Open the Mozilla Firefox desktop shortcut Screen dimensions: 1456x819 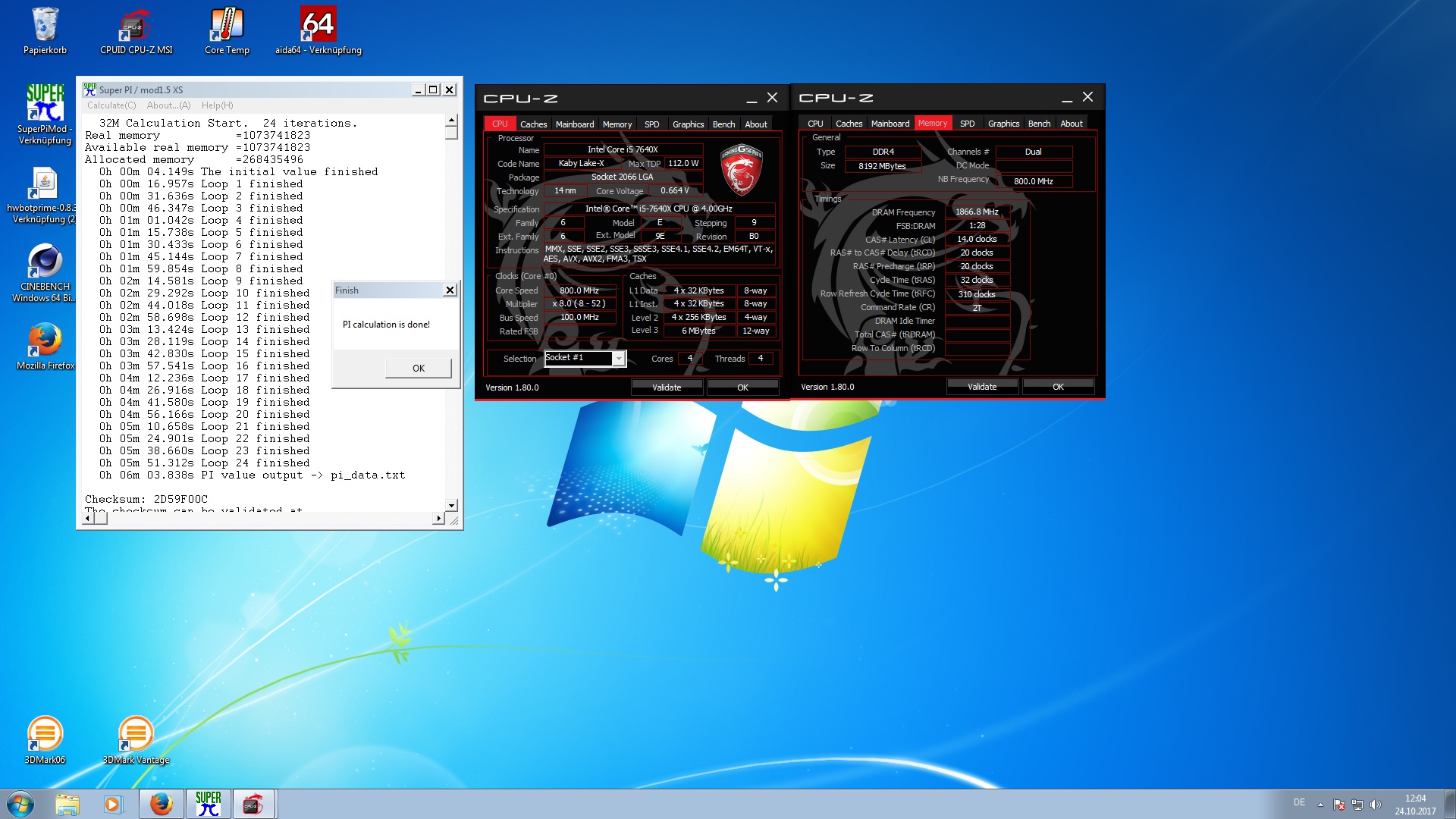[45, 347]
